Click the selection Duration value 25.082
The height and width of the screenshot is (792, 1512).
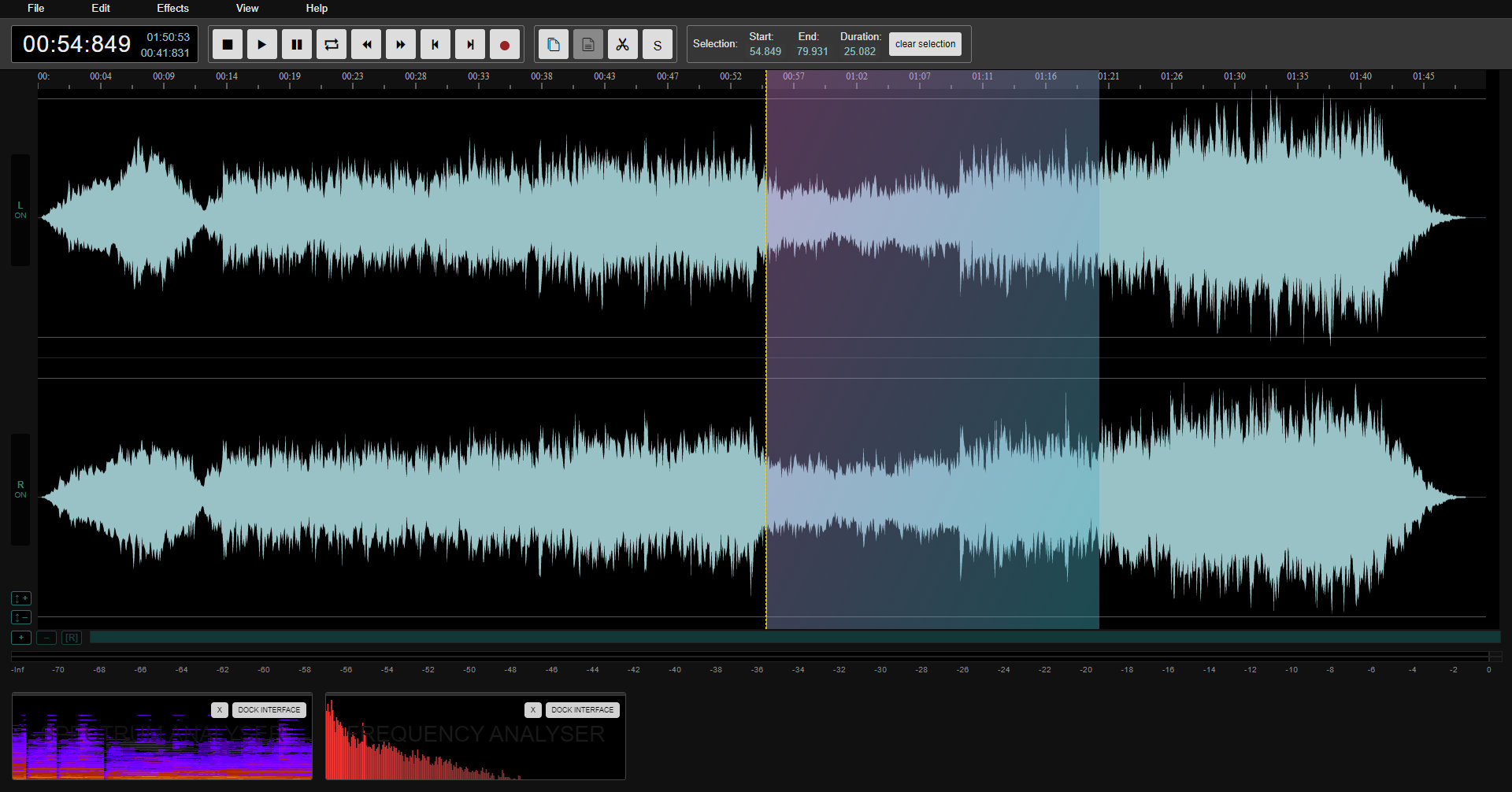point(860,51)
